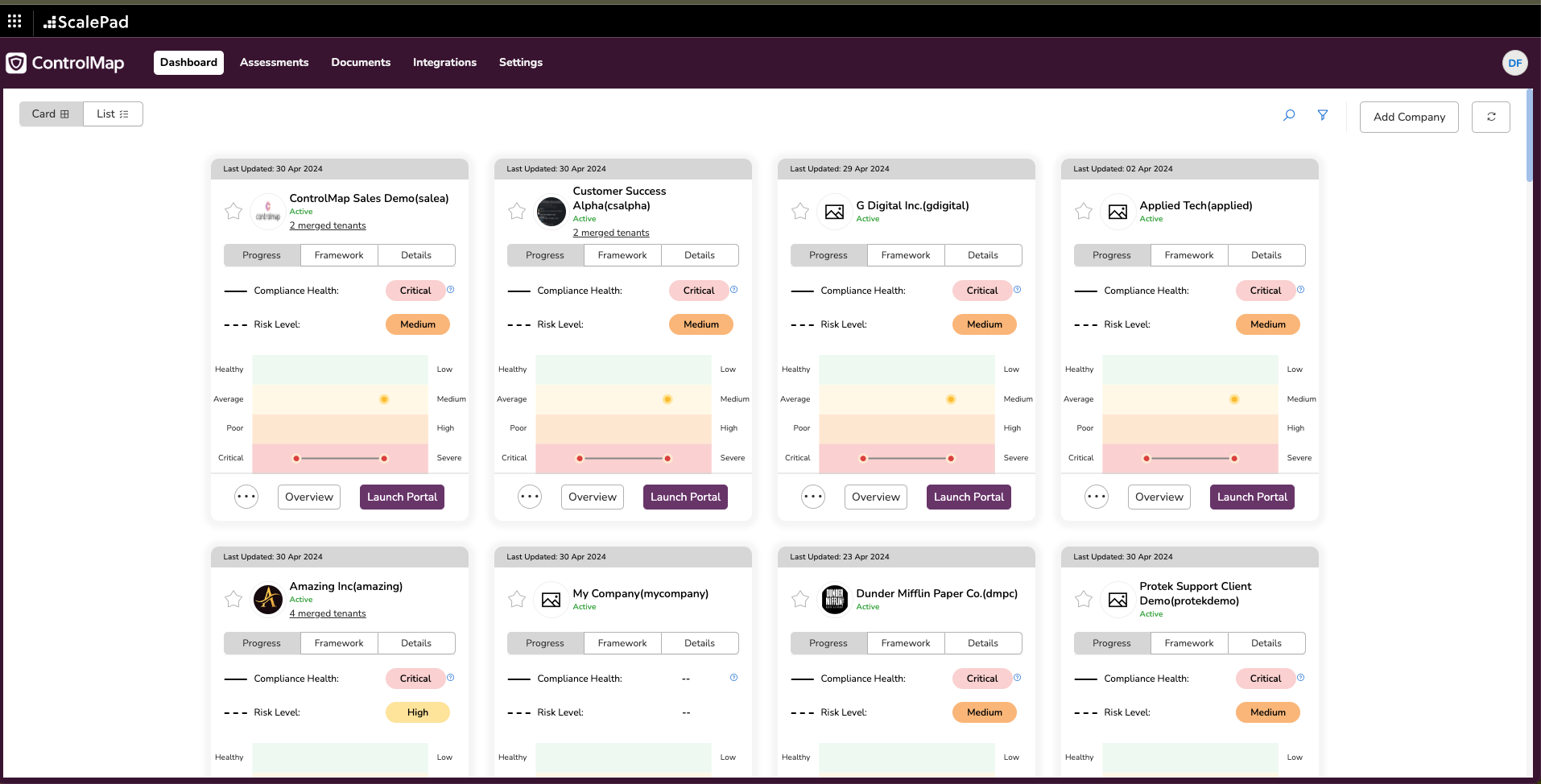The width and height of the screenshot is (1541, 784).
Task: Go to the Dashboard tab
Action: [x=188, y=62]
